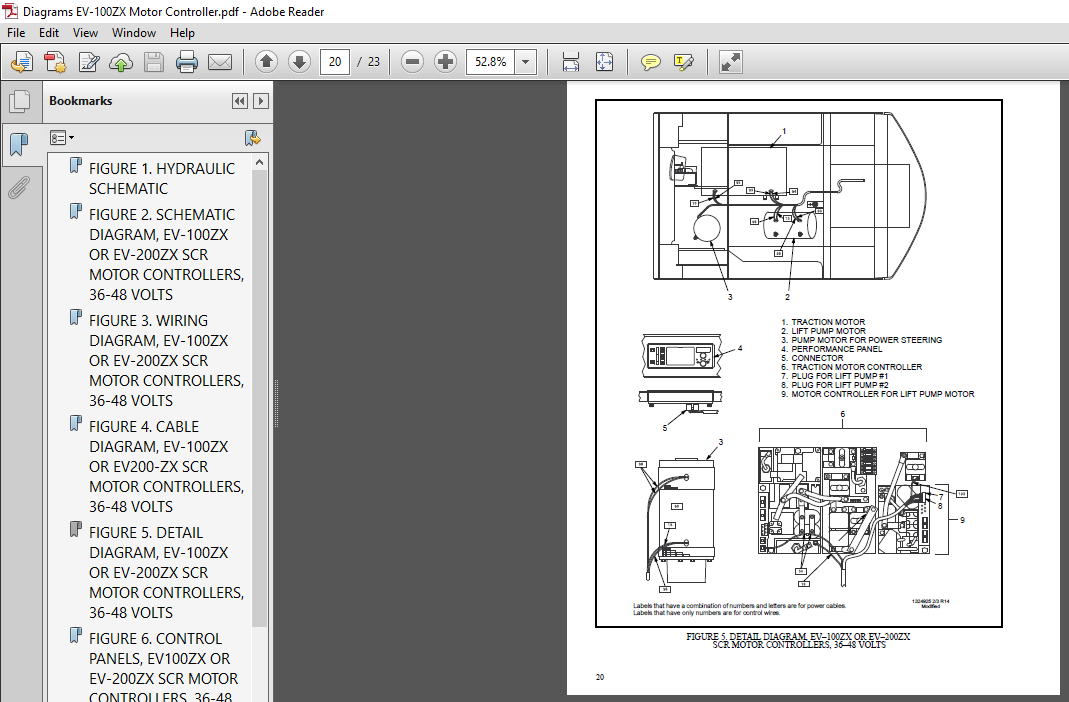
Task: Click the legend line '6. TRACTION MOTOR CONTROLLER'
Action: 852,367
